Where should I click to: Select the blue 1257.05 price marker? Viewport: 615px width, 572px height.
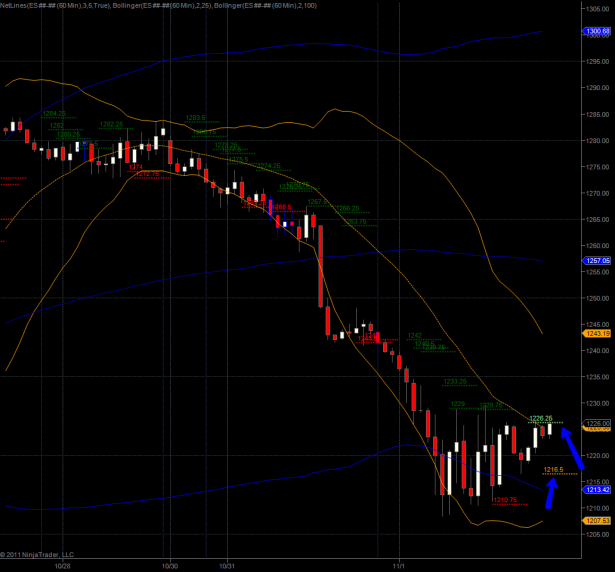[596, 260]
